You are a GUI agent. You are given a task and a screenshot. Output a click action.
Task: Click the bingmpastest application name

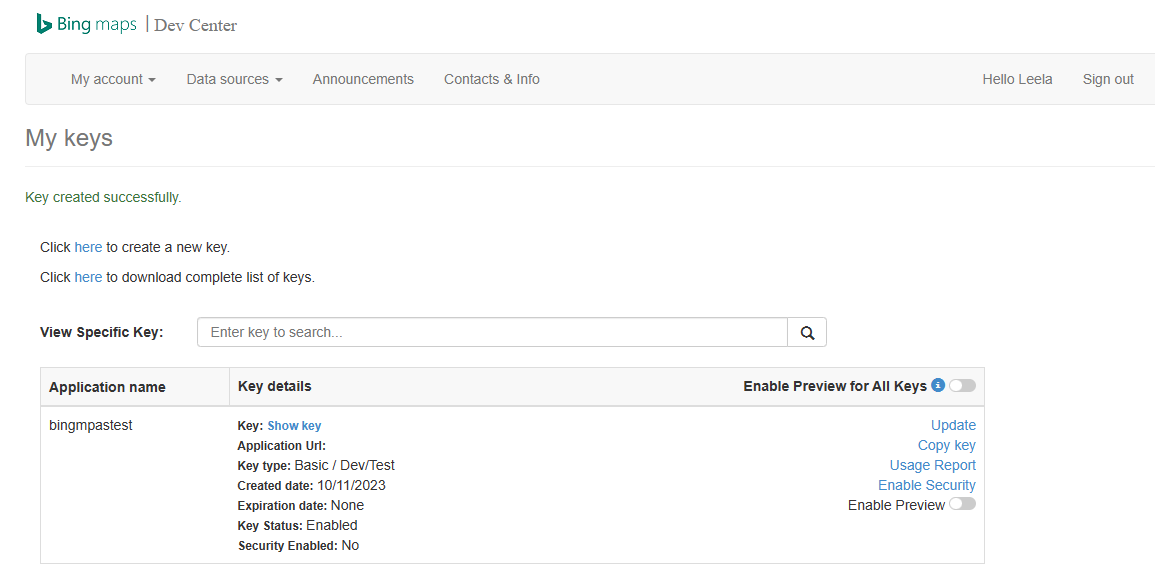click(x=91, y=425)
